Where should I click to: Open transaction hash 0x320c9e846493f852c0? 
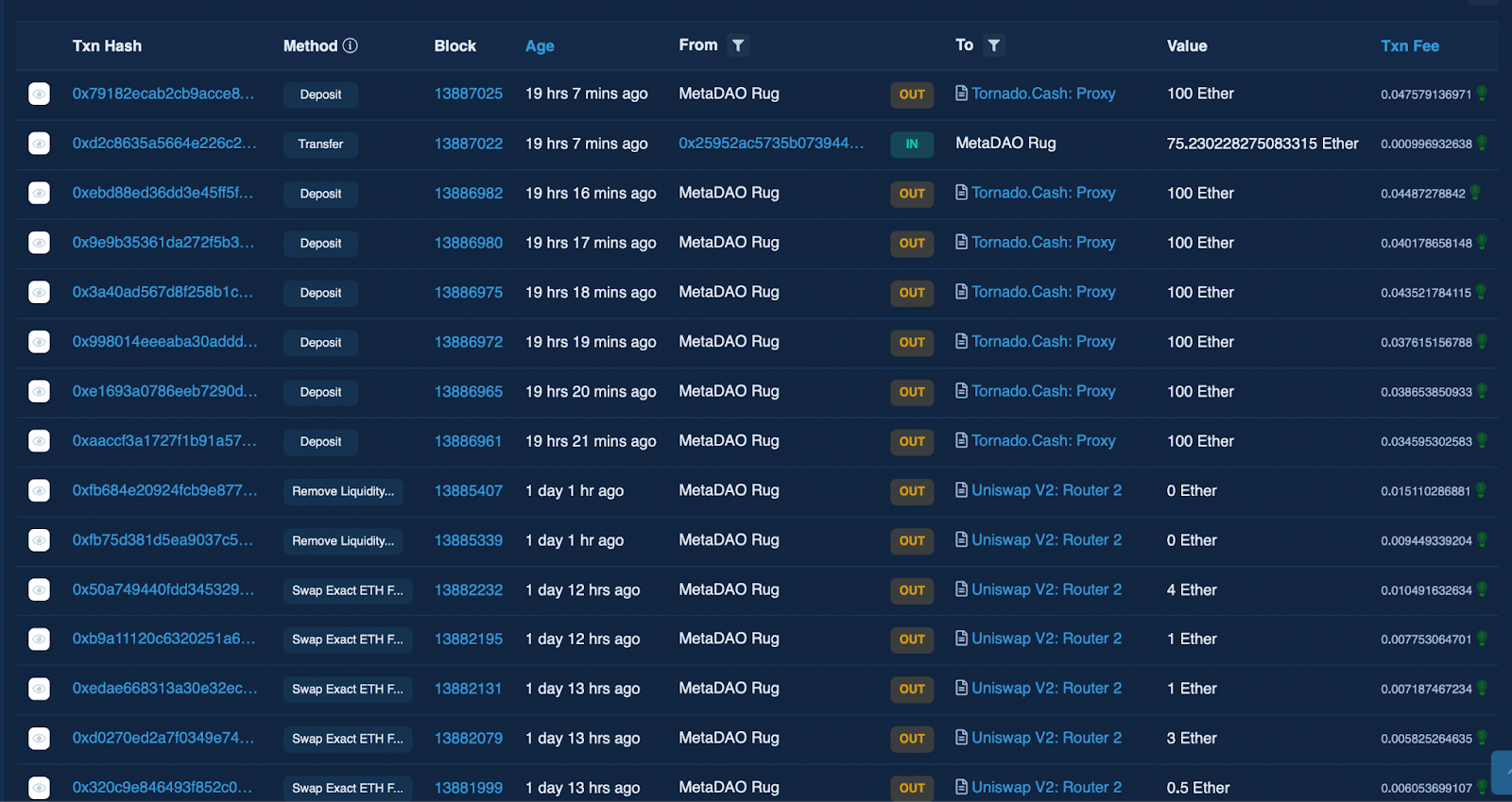(x=163, y=787)
